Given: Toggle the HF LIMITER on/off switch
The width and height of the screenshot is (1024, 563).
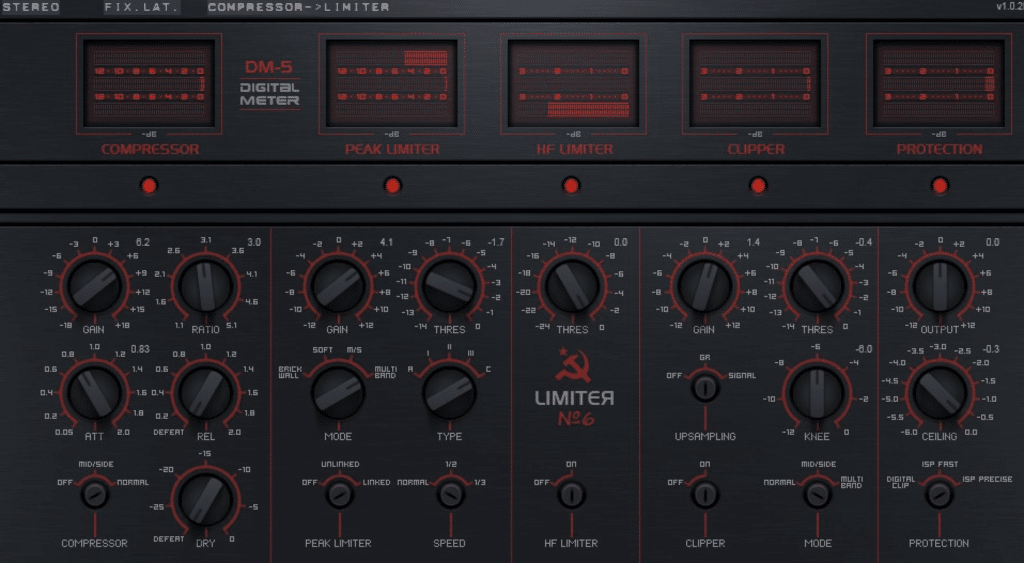Looking at the screenshot, I should coord(571,494).
